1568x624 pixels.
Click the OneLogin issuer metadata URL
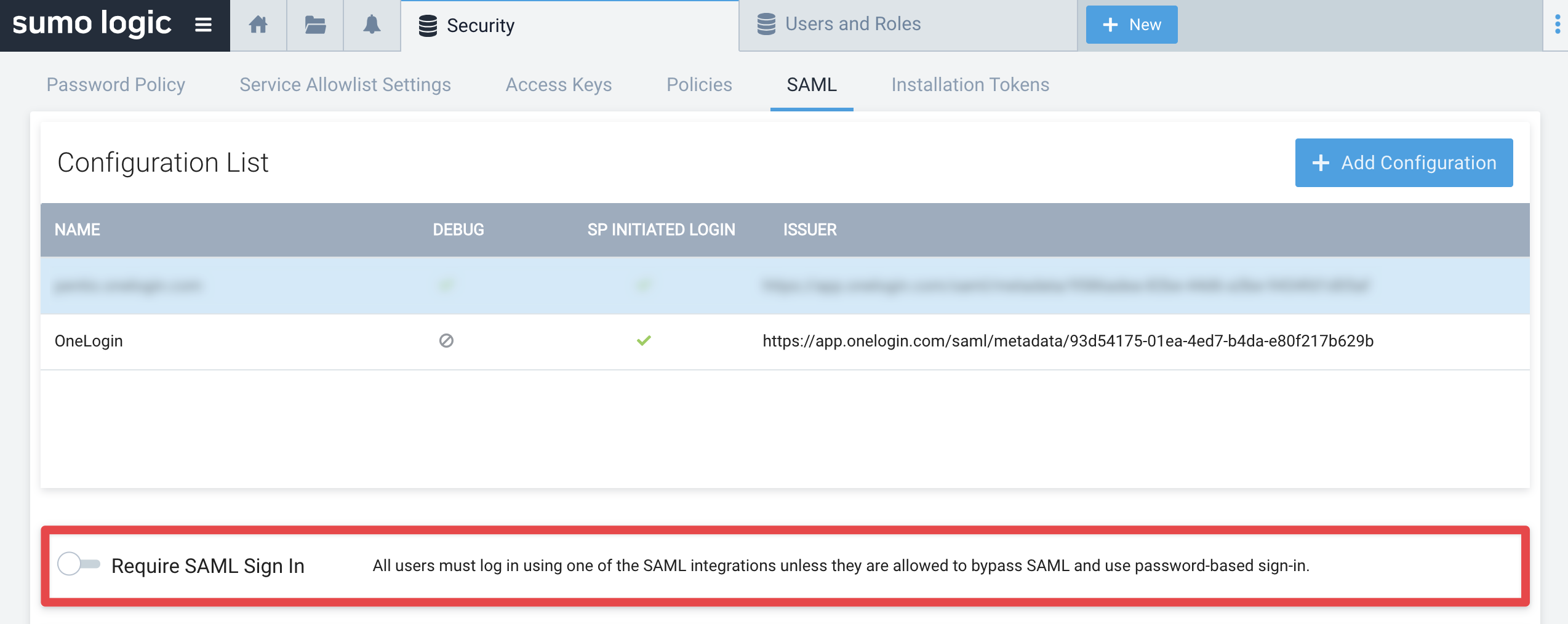pyautogui.click(x=1068, y=341)
